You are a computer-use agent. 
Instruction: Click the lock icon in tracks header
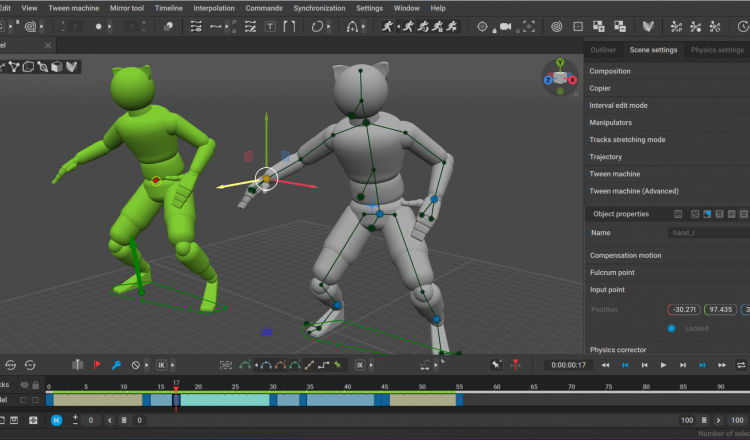[x=36, y=384]
